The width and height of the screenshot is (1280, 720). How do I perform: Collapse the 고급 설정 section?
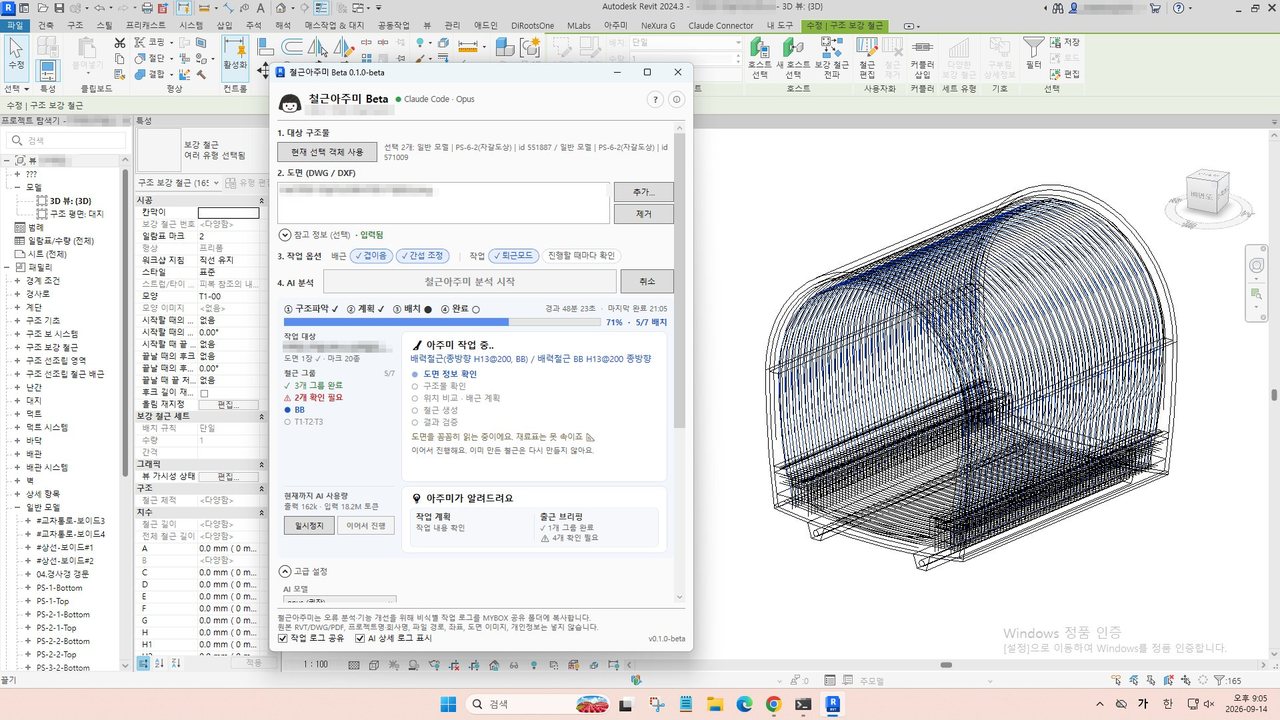click(284, 571)
